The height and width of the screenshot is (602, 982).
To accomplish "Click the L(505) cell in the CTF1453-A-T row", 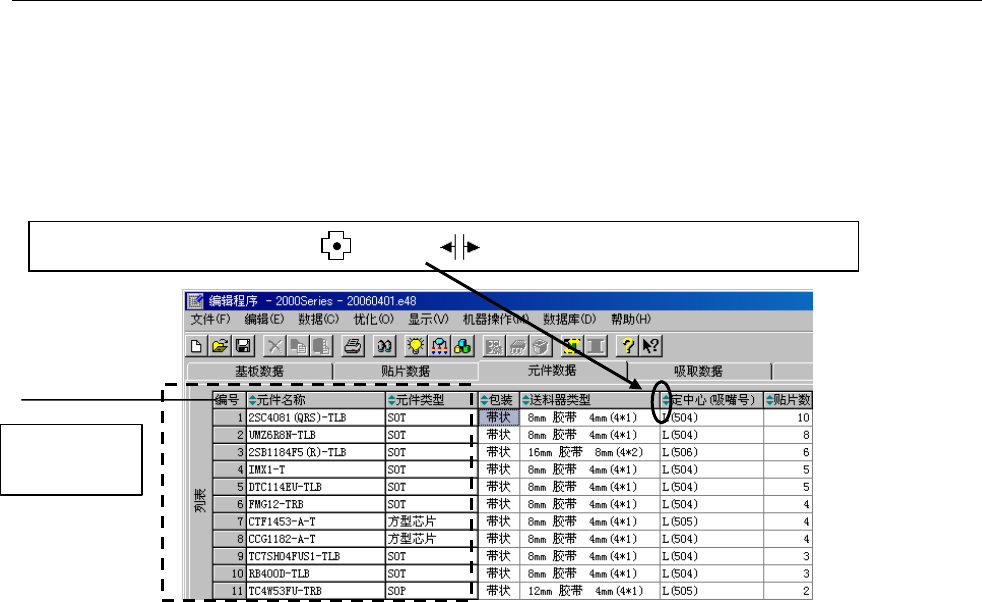I will [x=711, y=521].
